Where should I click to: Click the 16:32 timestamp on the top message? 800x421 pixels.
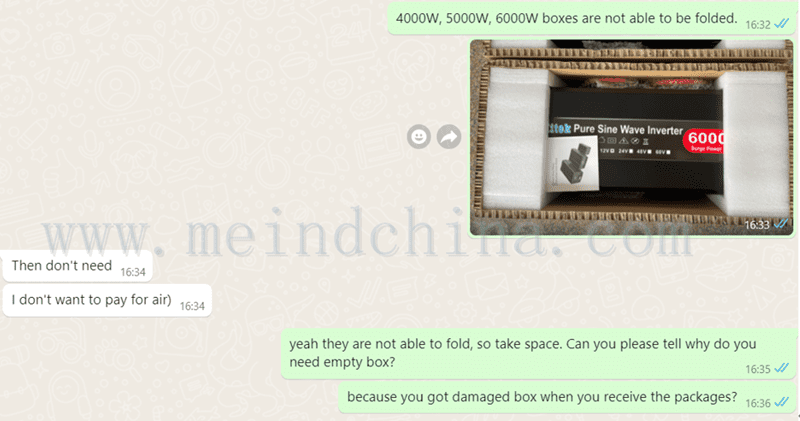coord(758,24)
